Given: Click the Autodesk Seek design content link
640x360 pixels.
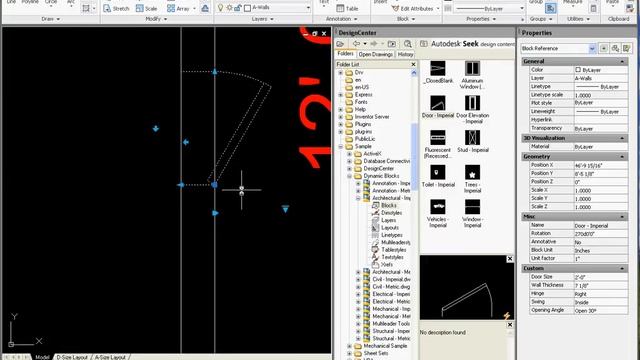Looking at the screenshot, I should pos(473,44).
